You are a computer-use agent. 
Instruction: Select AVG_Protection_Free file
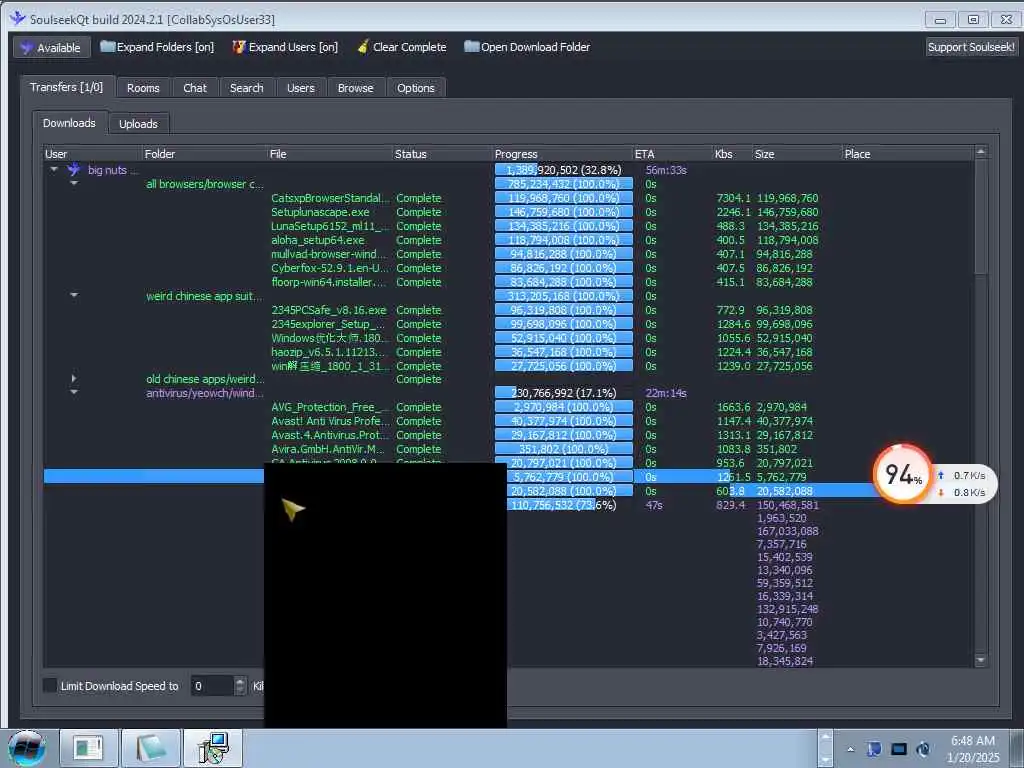point(329,407)
